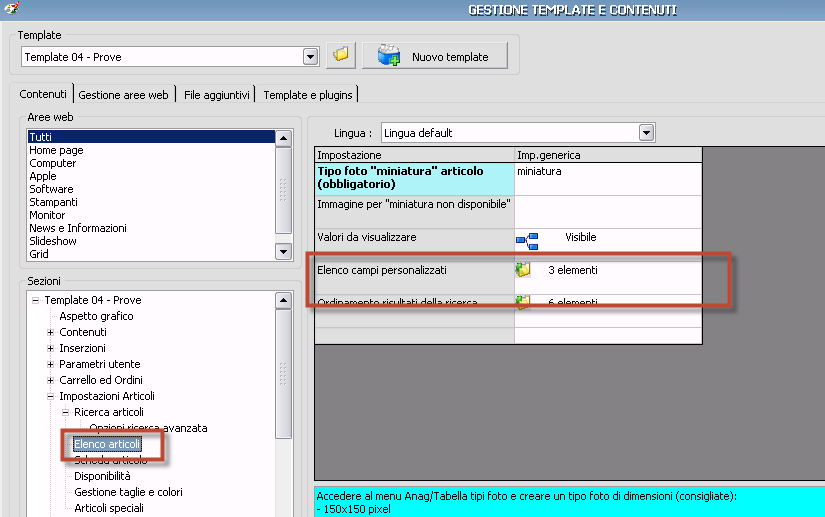Open the Template 04 - Prove dropdown arrow

[310, 57]
